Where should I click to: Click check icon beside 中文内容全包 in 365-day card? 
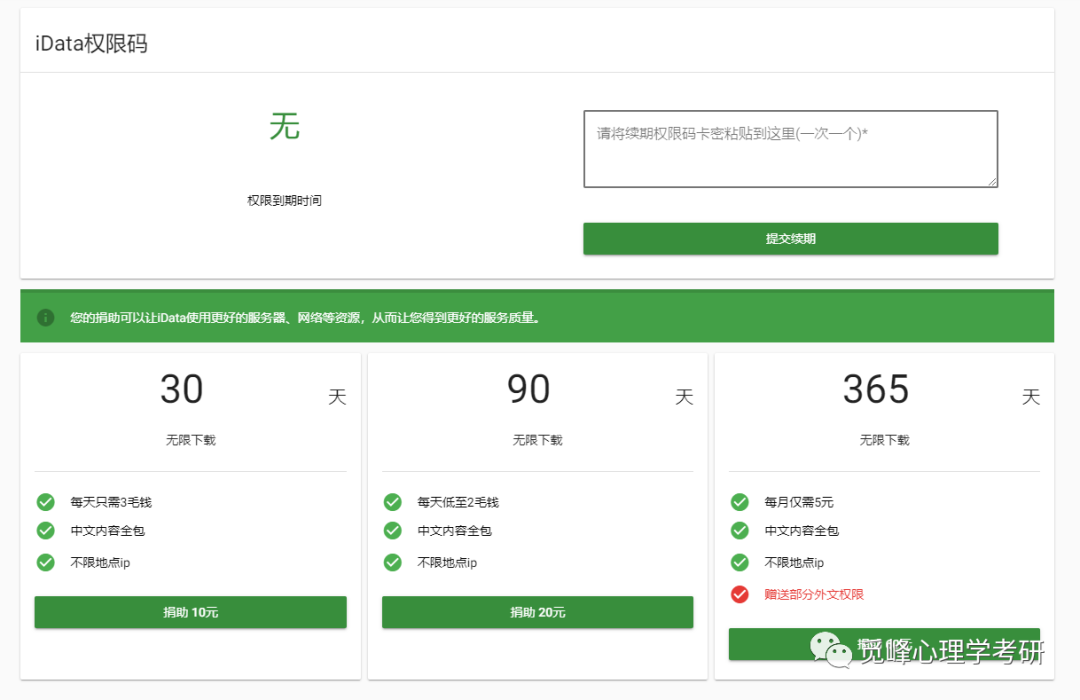tap(740, 531)
